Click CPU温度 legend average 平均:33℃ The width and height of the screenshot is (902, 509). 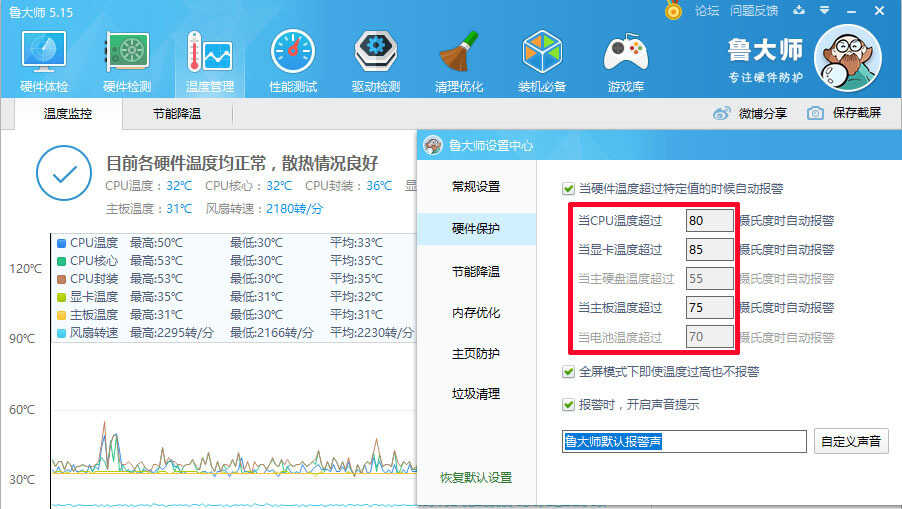356,243
